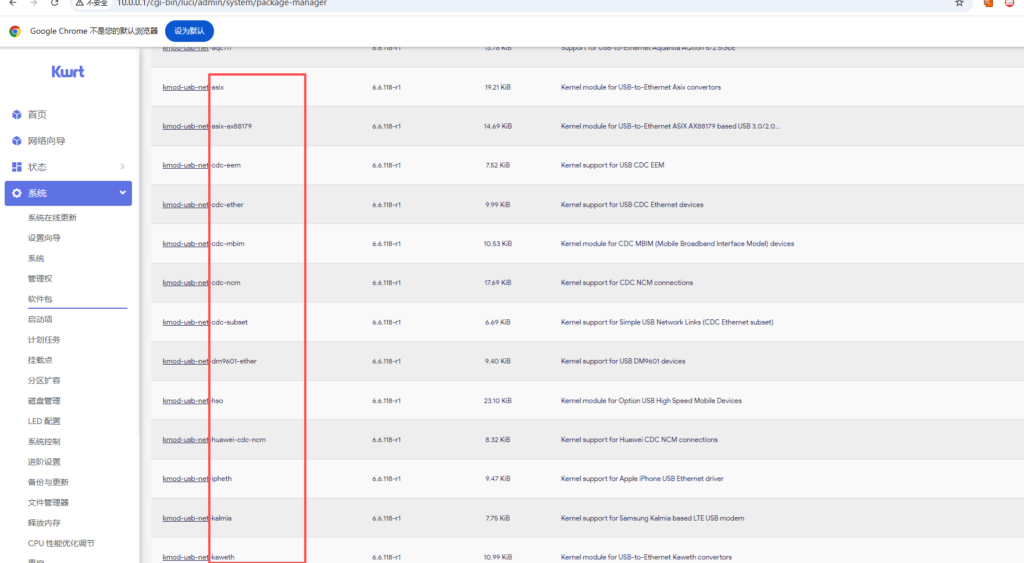Expand the 状态 menu chevron
This screenshot has height=563, width=1024.
(x=122, y=167)
